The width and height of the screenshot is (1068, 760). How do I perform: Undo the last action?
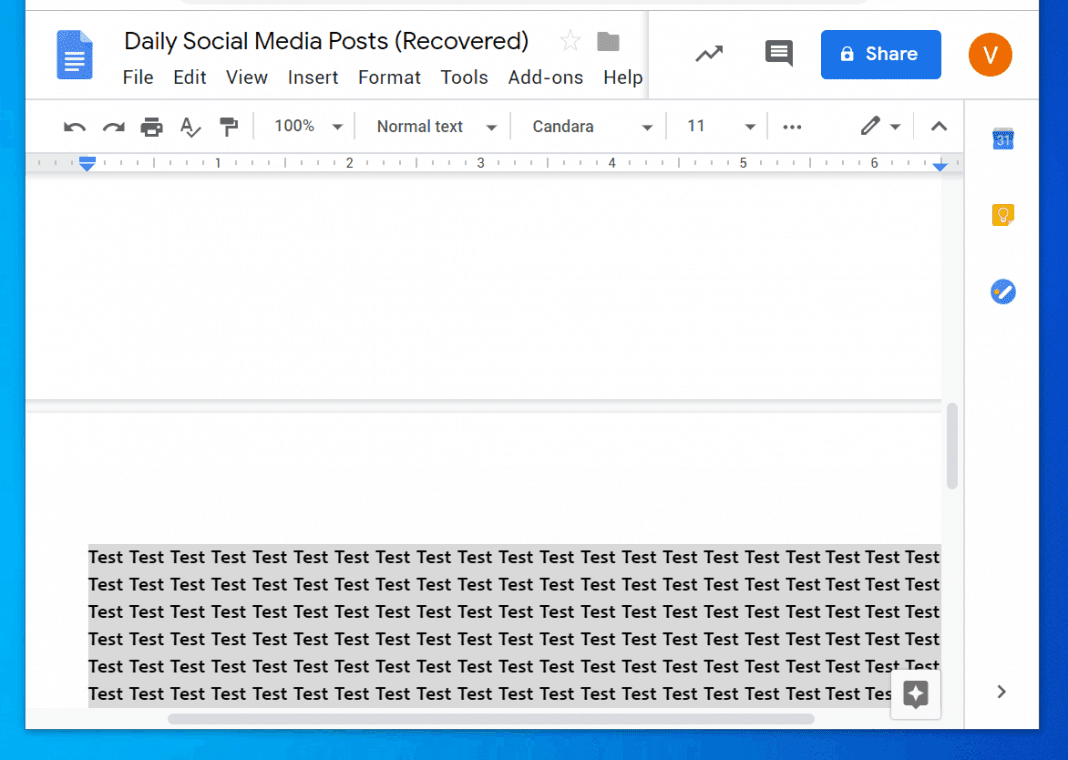point(74,126)
